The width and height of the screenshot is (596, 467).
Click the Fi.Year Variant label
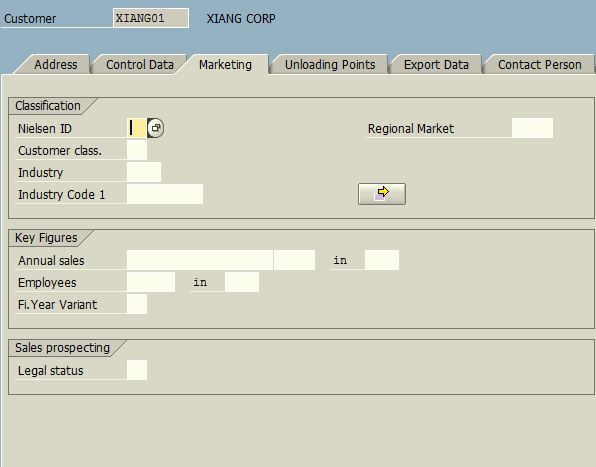[57, 305]
